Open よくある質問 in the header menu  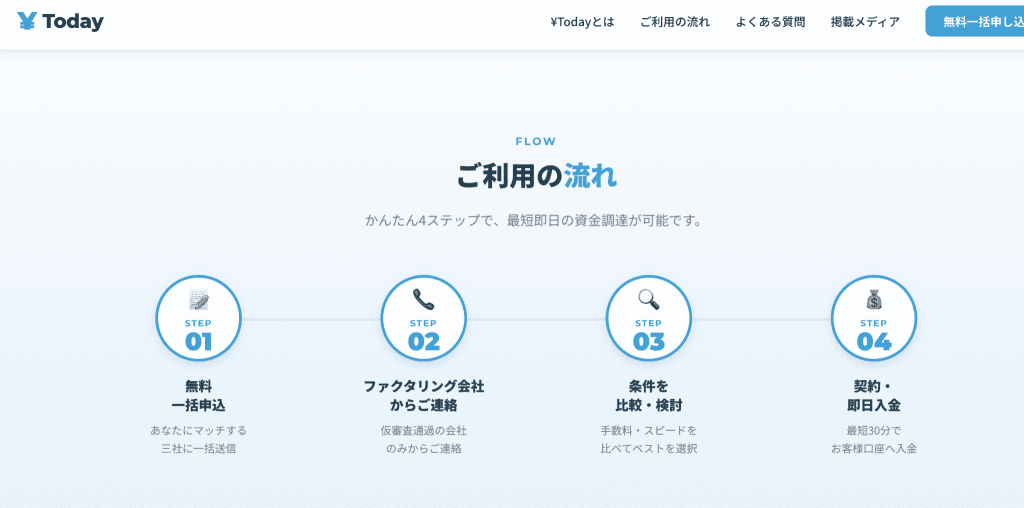[x=770, y=22]
